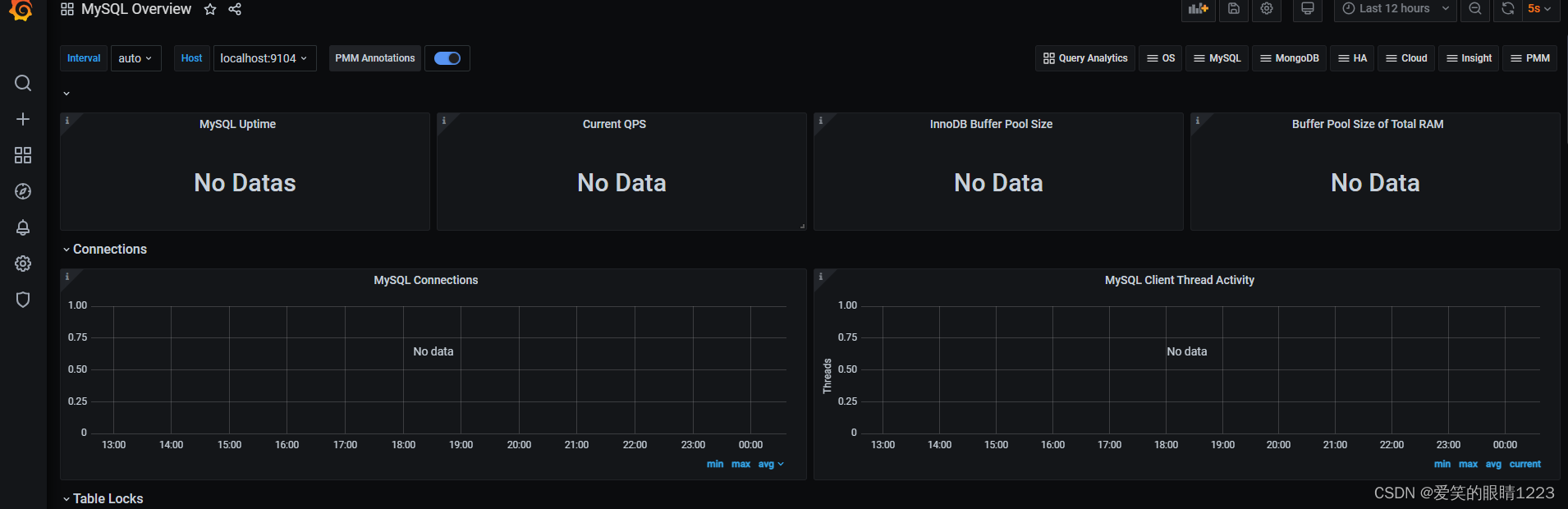Open the Interval auto dropdown
Viewport: 1568px width, 509px height.
point(135,58)
